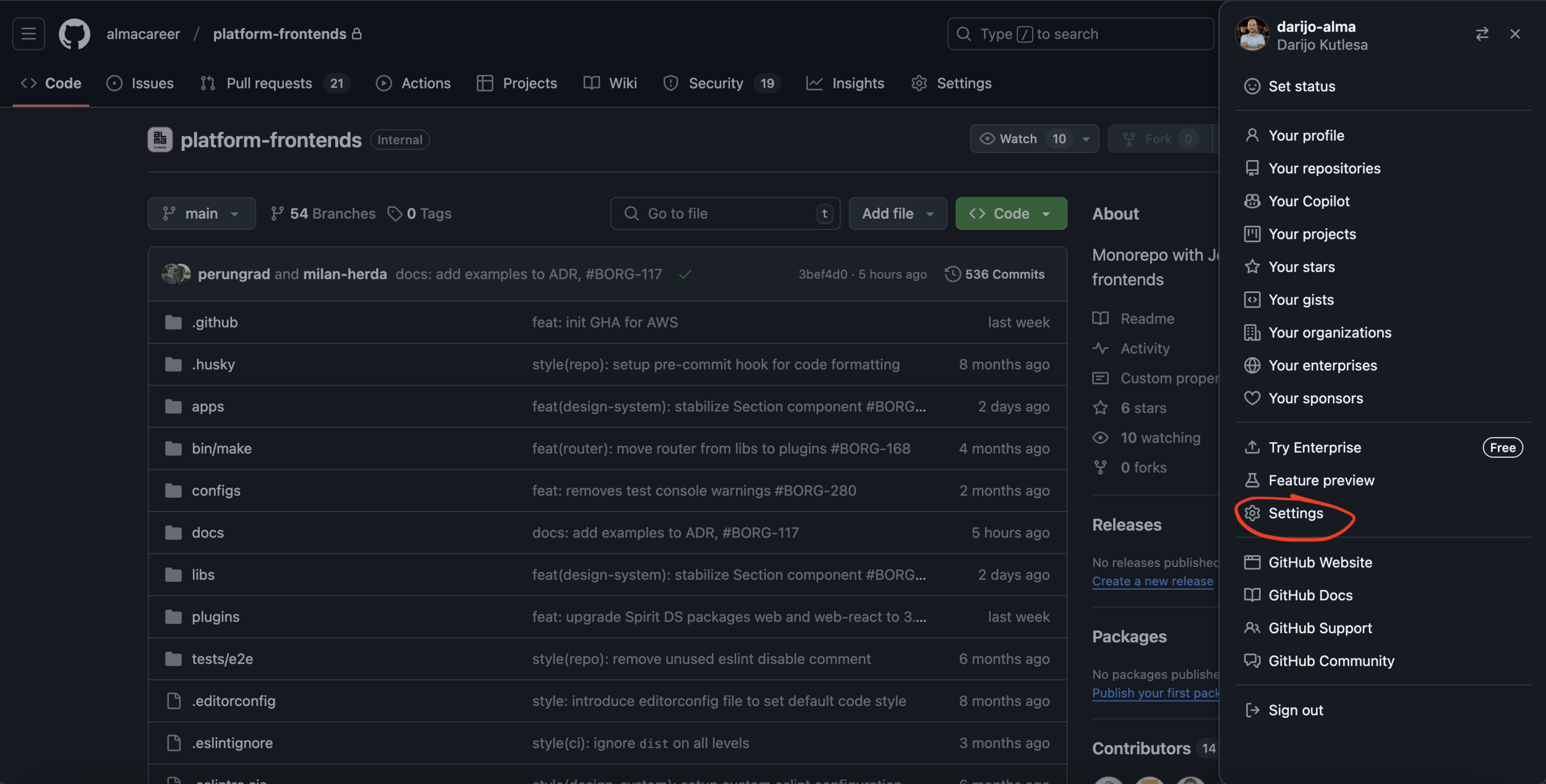Expand the Add file dropdown
1546x784 pixels.
pos(897,214)
